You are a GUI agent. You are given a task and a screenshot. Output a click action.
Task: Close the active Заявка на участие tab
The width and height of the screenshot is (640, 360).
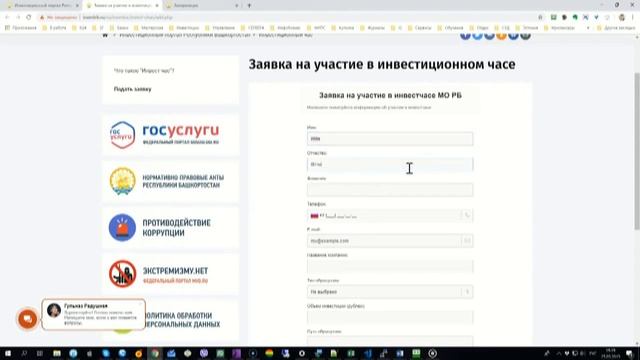coord(157,5)
